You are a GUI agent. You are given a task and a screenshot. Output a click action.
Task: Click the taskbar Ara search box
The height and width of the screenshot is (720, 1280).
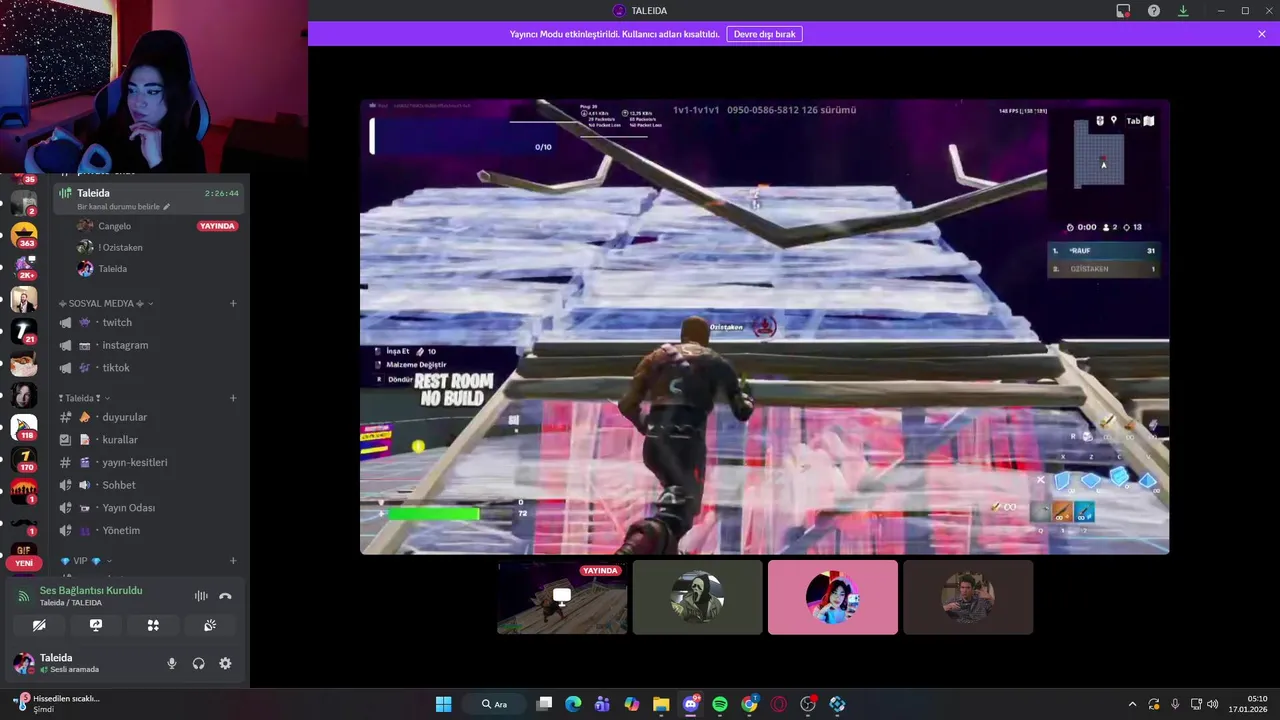(495, 704)
